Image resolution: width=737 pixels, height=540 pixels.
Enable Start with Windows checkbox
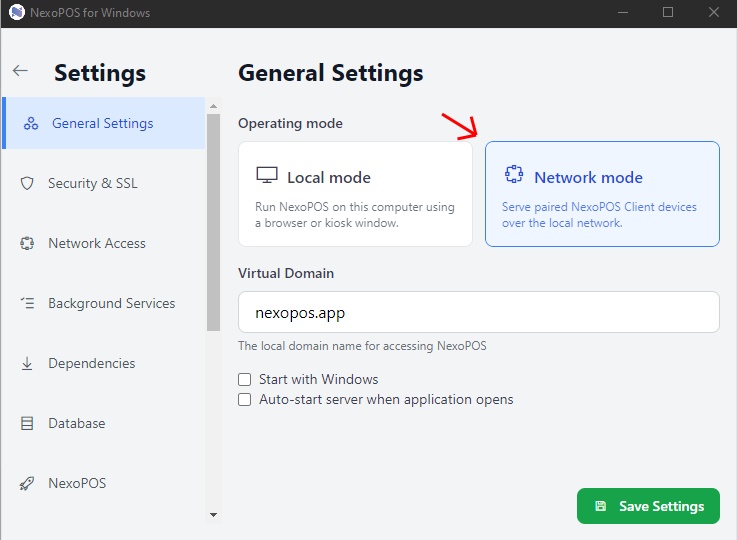tap(244, 379)
